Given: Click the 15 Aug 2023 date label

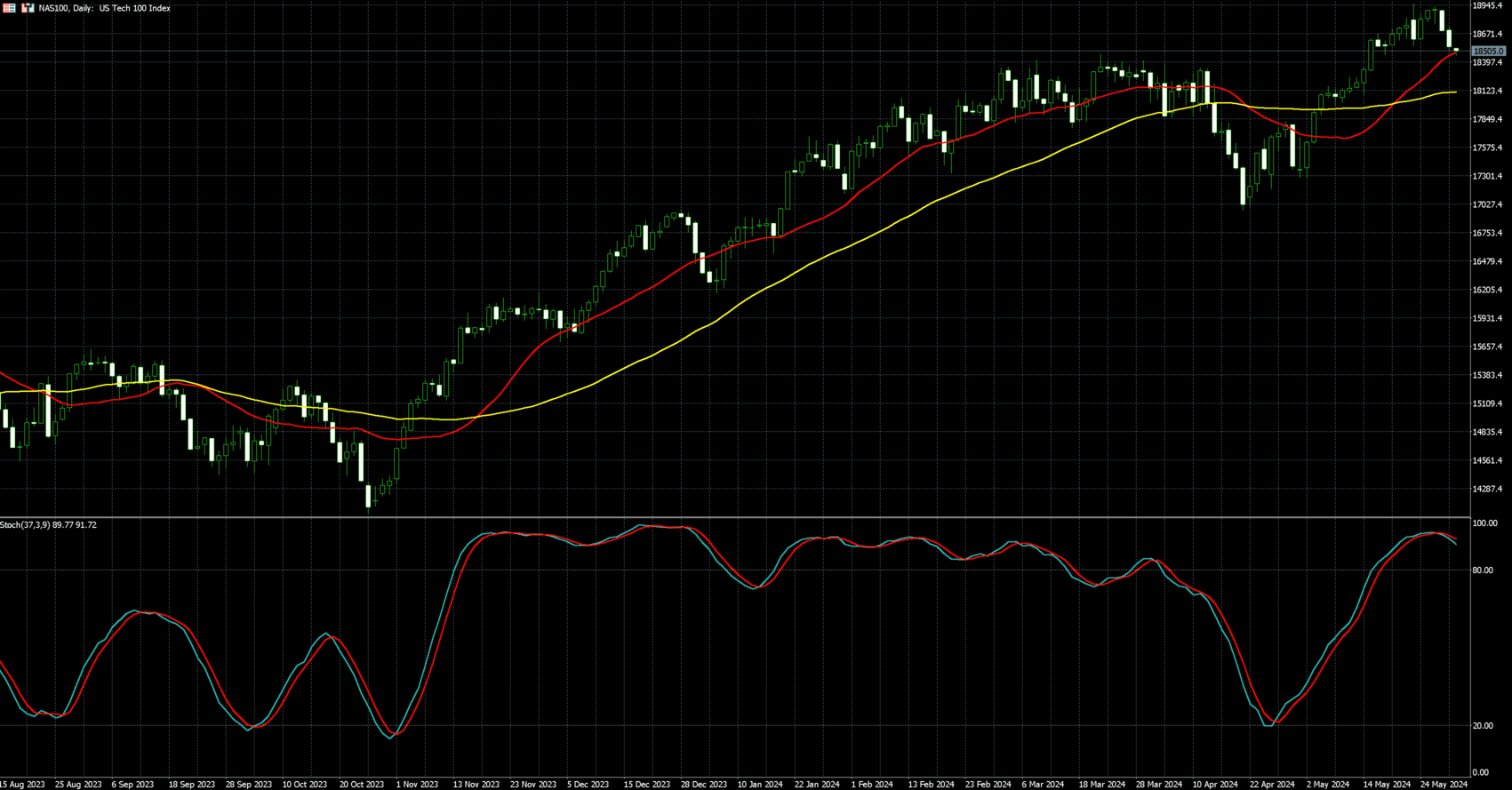Looking at the screenshot, I should (x=22, y=785).
